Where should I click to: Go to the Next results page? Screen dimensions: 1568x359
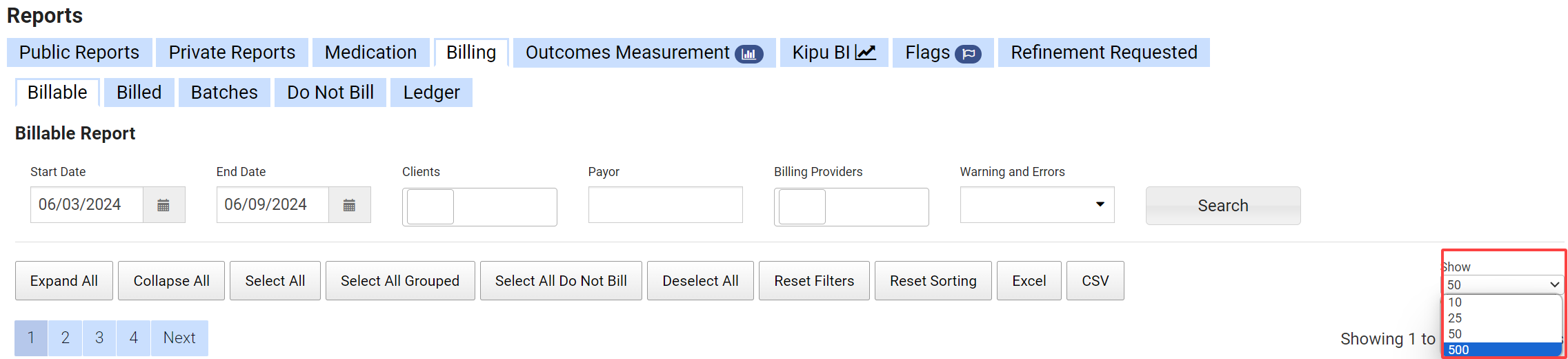click(x=179, y=338)
